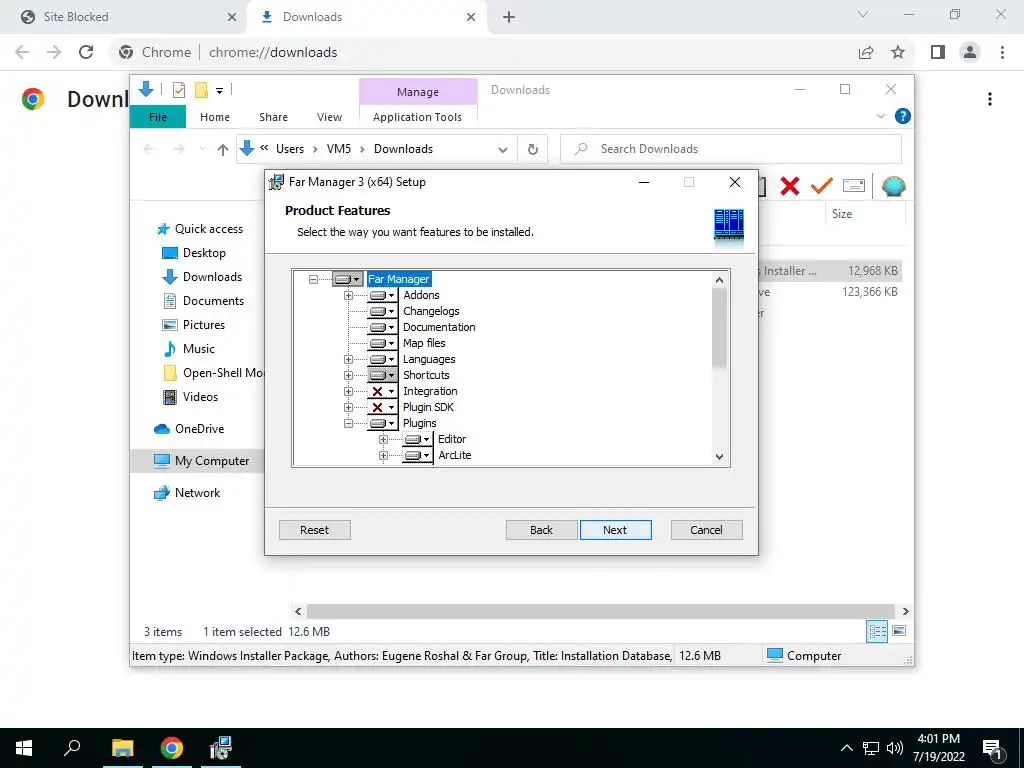The image size is (1024, 768).
Task: Open Far Manager feature install dropdown
Action: point(347,280)
